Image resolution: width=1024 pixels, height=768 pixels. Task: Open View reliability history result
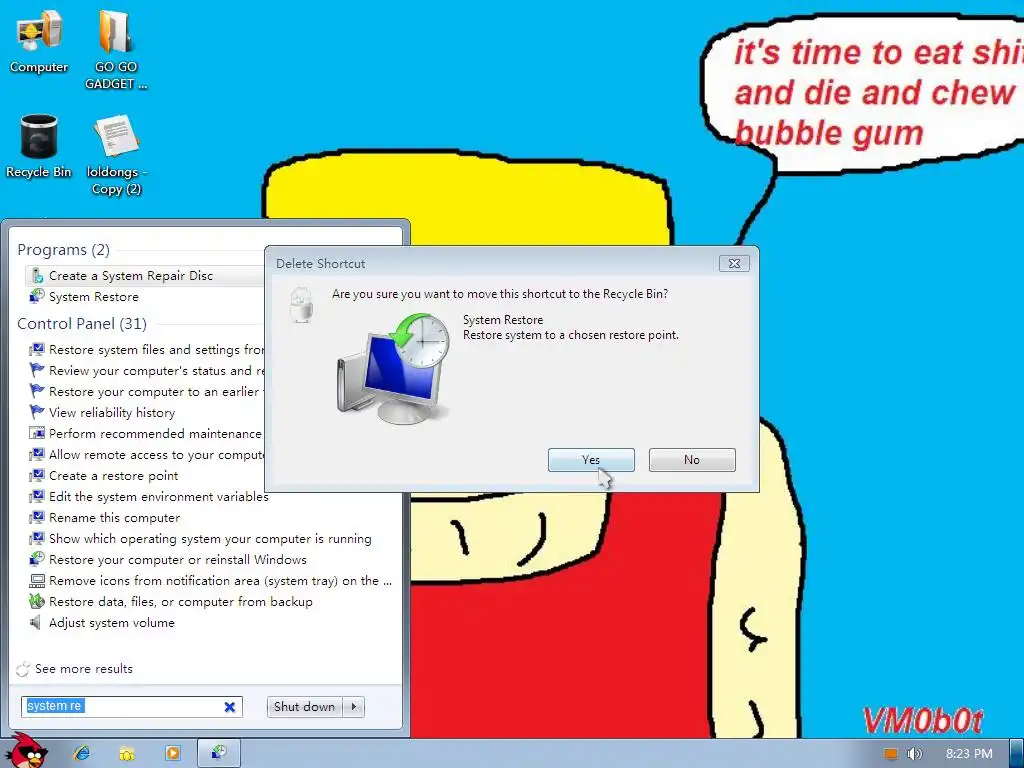click(x=112, y=413)
